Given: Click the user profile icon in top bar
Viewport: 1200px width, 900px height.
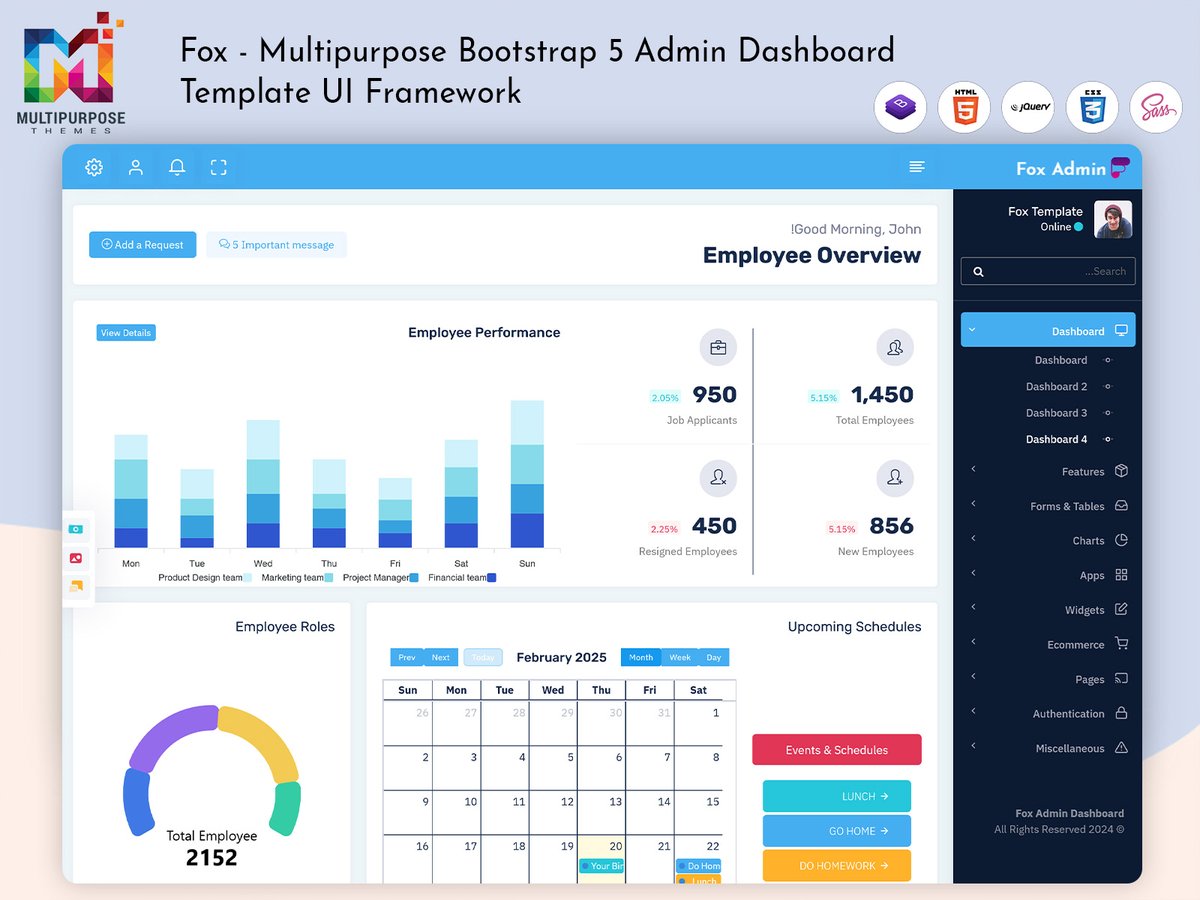Looking at the screenshot, I should pyautogui.click(x=136, y=167).
